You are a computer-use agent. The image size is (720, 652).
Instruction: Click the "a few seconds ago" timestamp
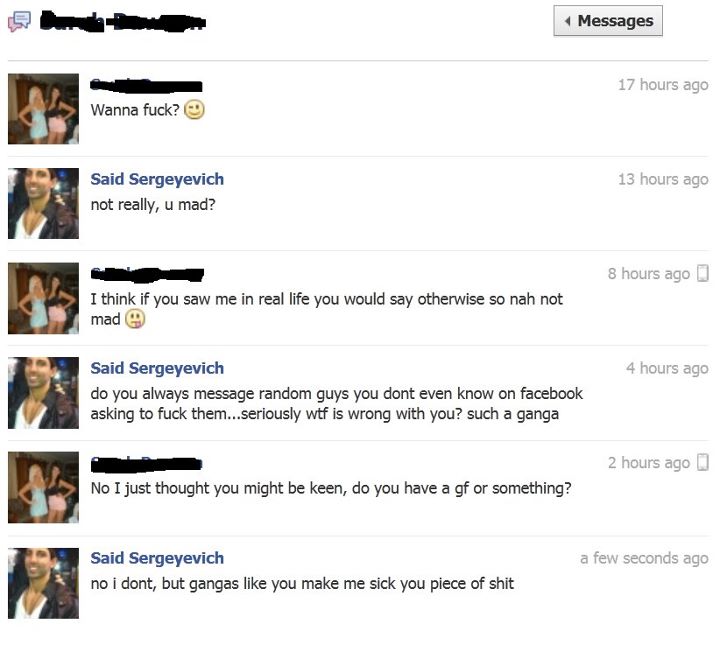pos(643,558)
